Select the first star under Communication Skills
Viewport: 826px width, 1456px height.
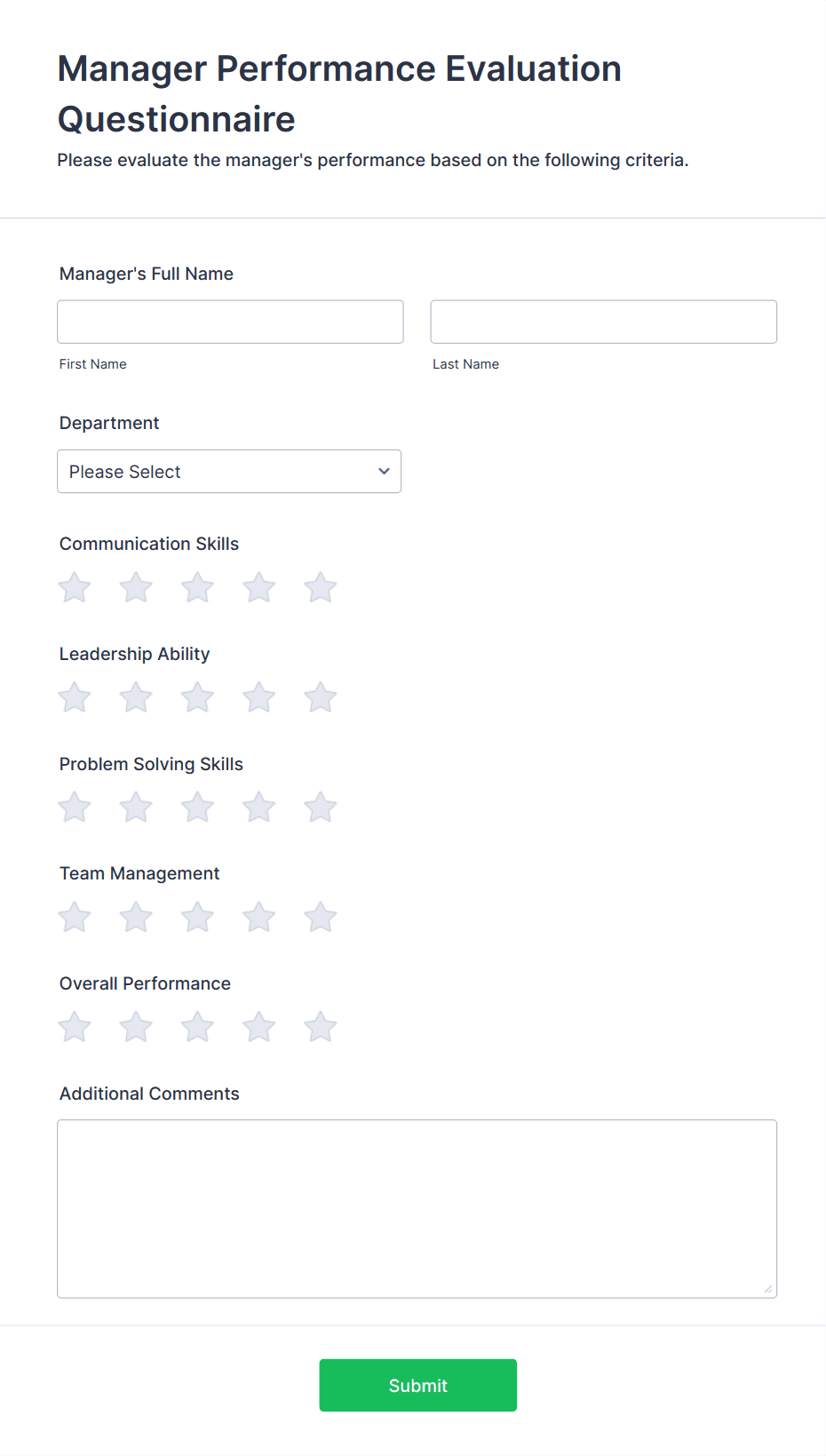[x=74, y=587]
